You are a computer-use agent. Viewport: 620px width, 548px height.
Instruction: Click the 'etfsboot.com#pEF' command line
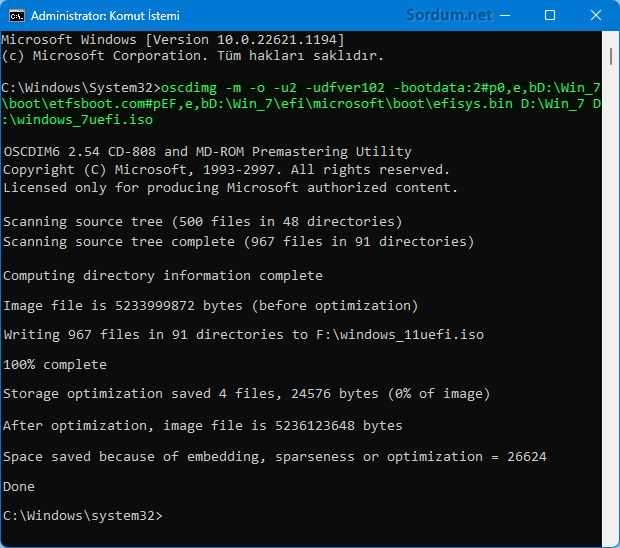(x=301, y=104)
